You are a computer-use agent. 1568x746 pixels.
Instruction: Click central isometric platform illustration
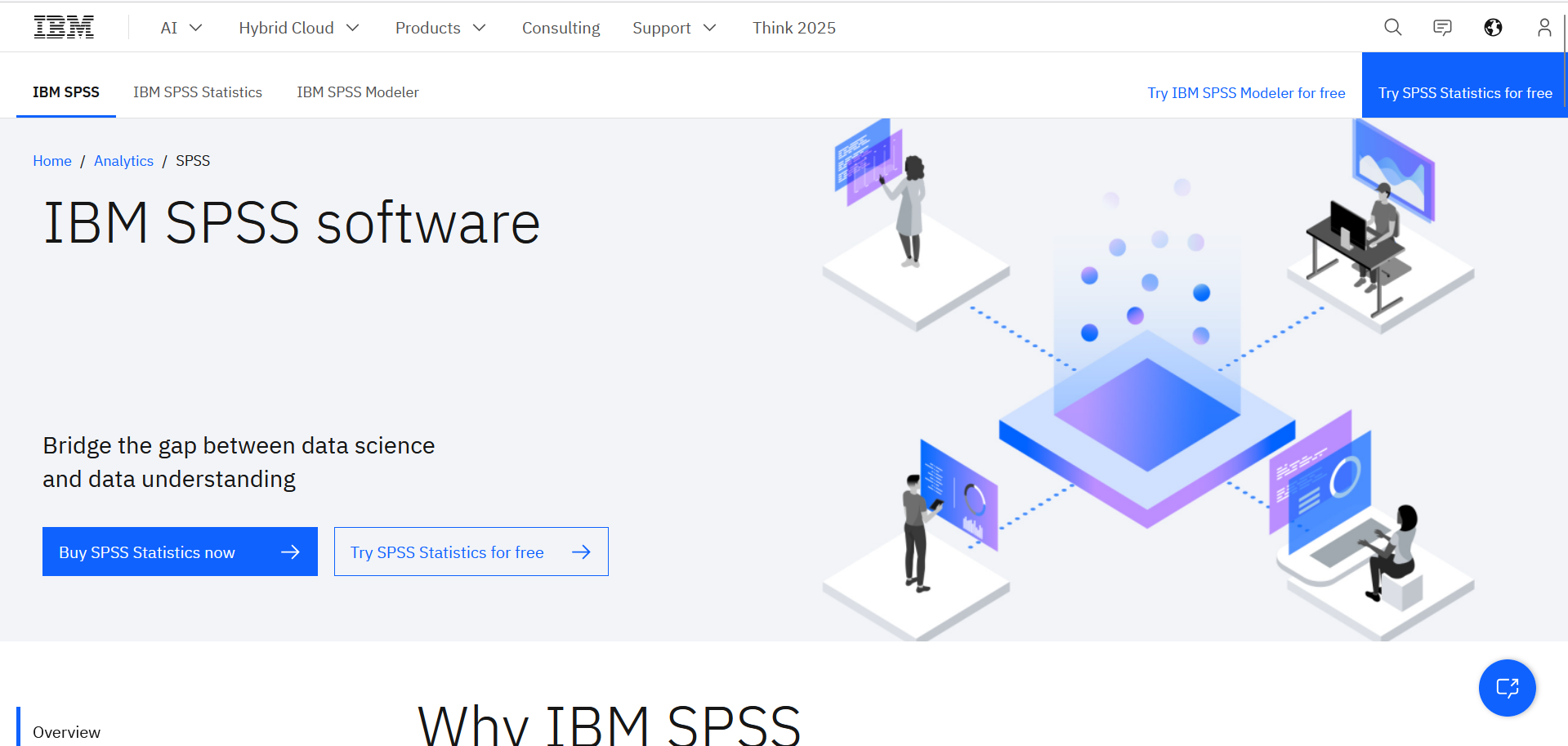tap(1147, 429)
